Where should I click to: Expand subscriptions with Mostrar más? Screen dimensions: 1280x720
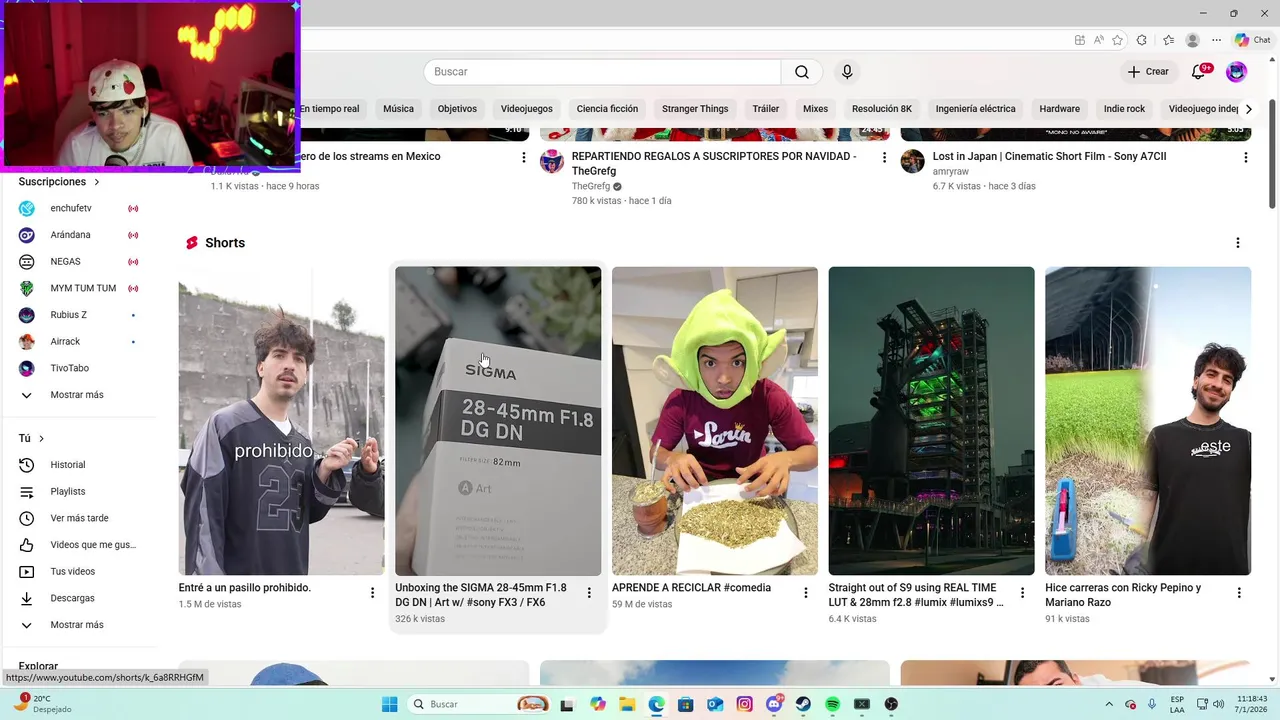78,395
